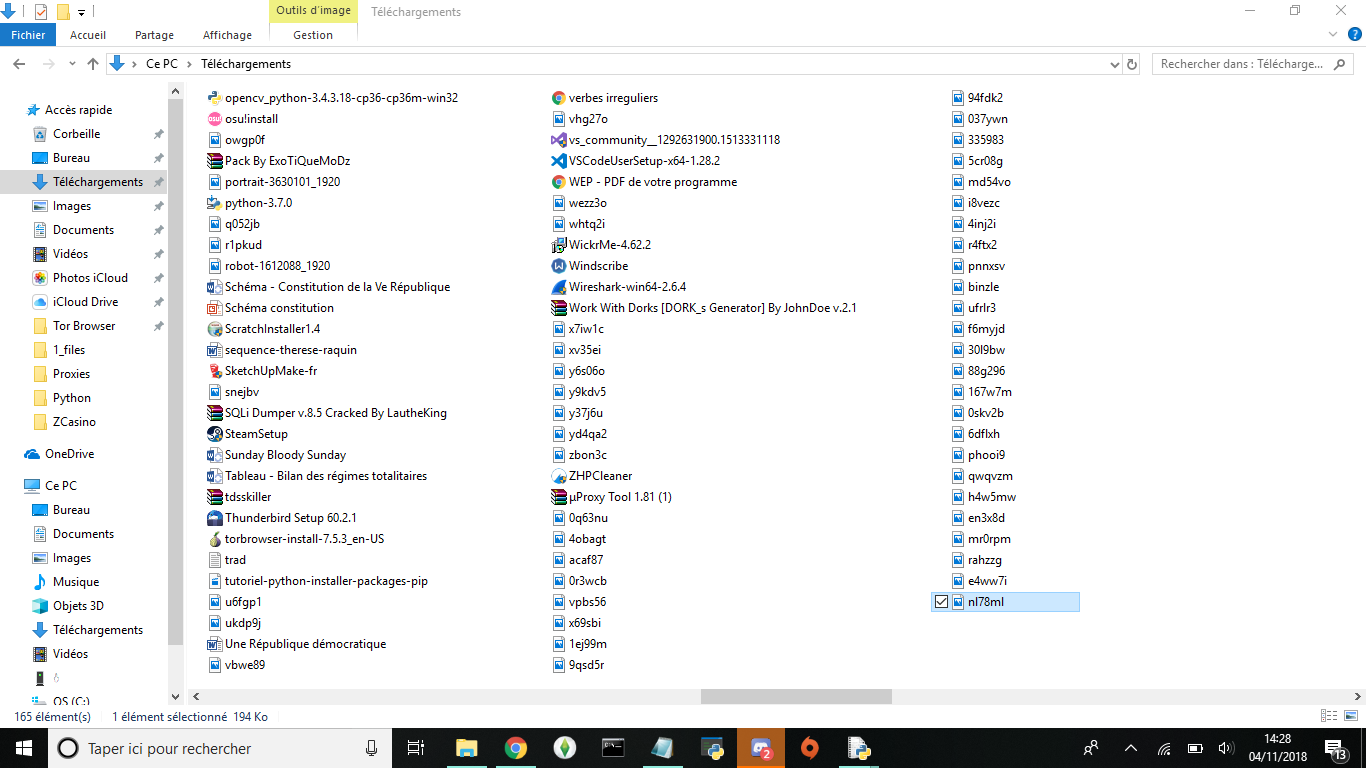Click the Windows taskbar search field
Image resolution: width=1366 pixels, height=768 pixels.
pyautogui.click(x=220, y=748)
